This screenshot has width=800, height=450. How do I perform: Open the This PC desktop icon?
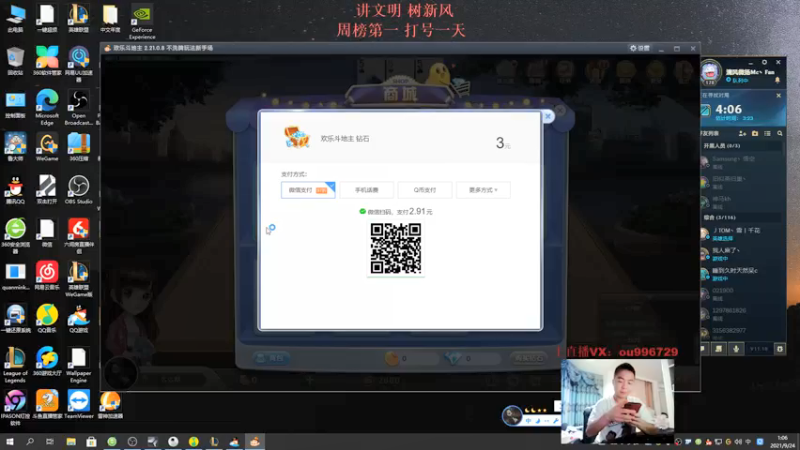point(15,18)
